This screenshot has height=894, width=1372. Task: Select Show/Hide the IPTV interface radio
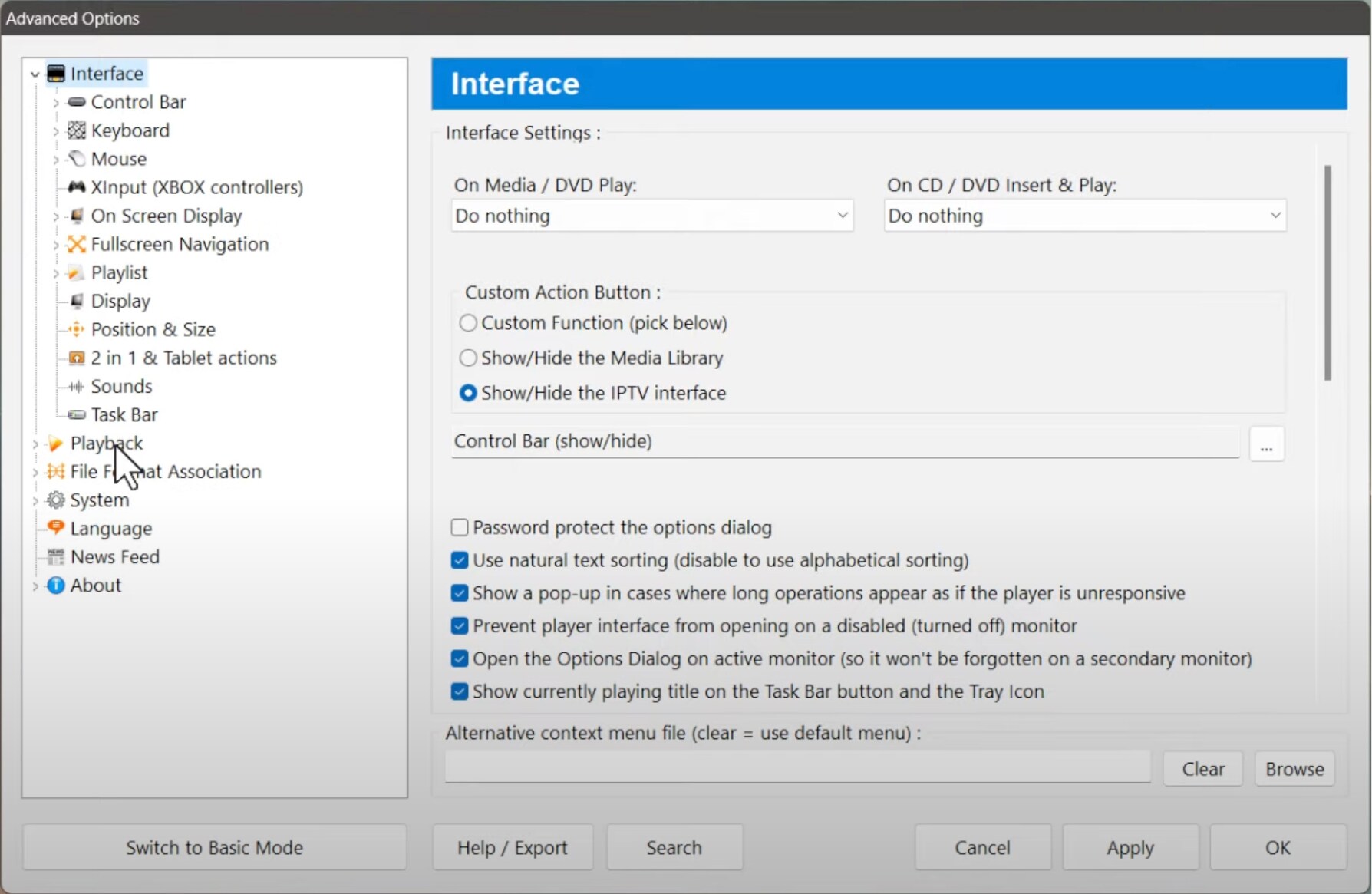pyautogui.click(x=468, y=393)
